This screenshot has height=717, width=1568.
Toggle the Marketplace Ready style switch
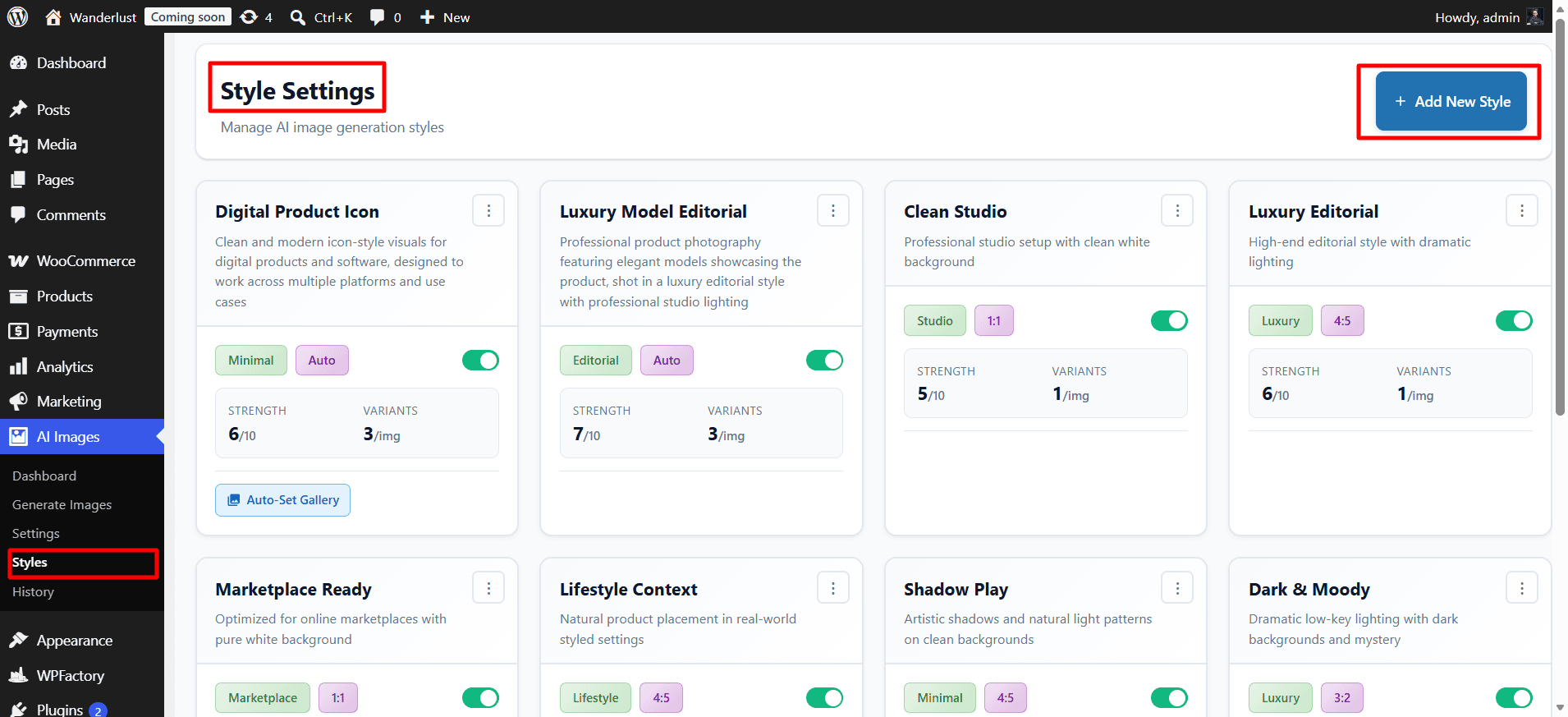click(x=480, y=698)
